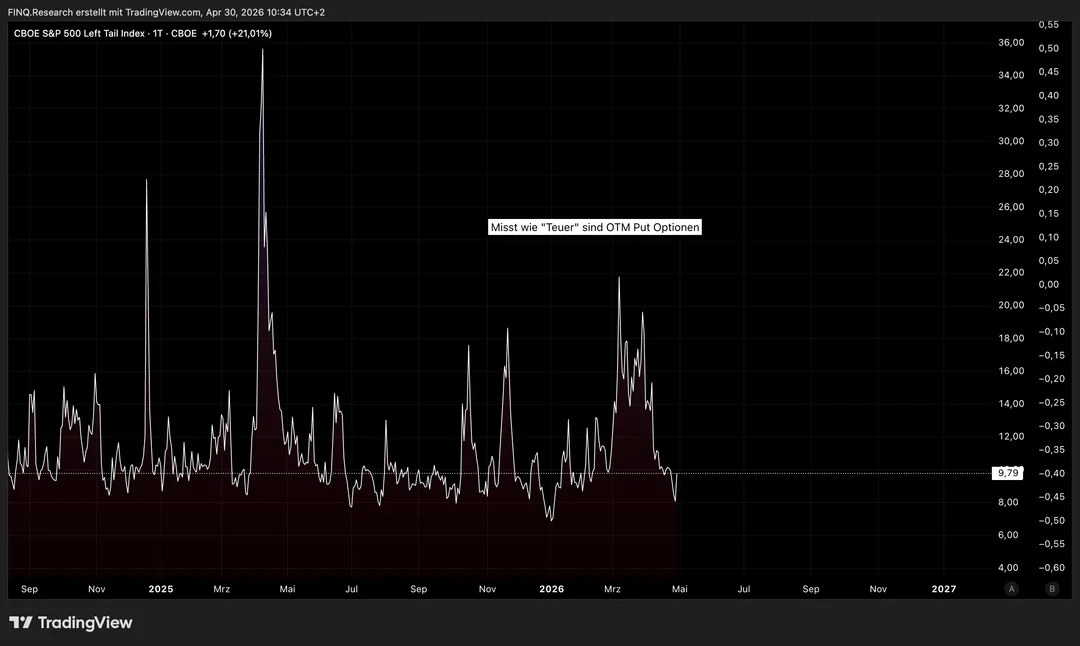Click the 2025 label on time axis

pos(160,589)
